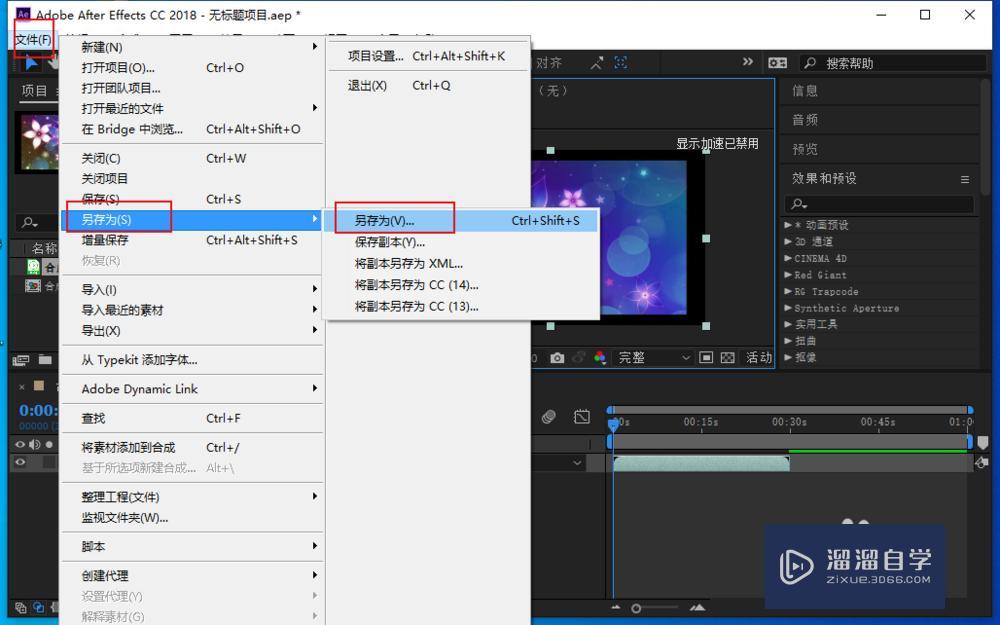Screen dimensions: 1000x625
Task: Click the first layer-switches icon at timeline bottom
Action: pyautogui.click(x=20, y=607)
